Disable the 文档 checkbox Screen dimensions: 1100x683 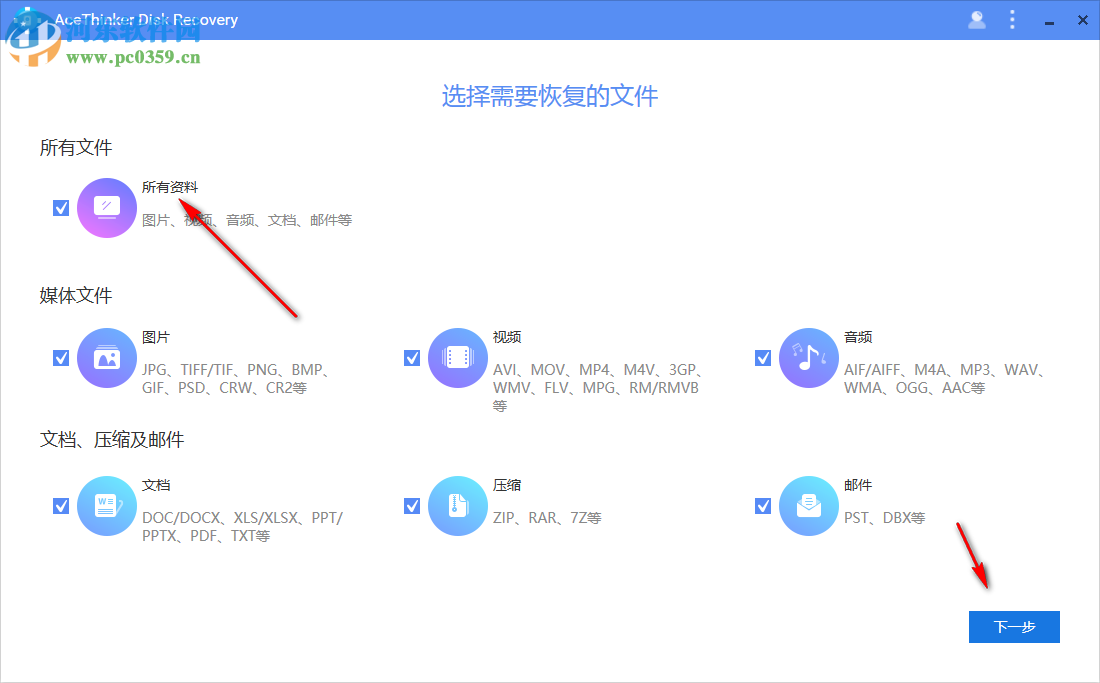62,505
